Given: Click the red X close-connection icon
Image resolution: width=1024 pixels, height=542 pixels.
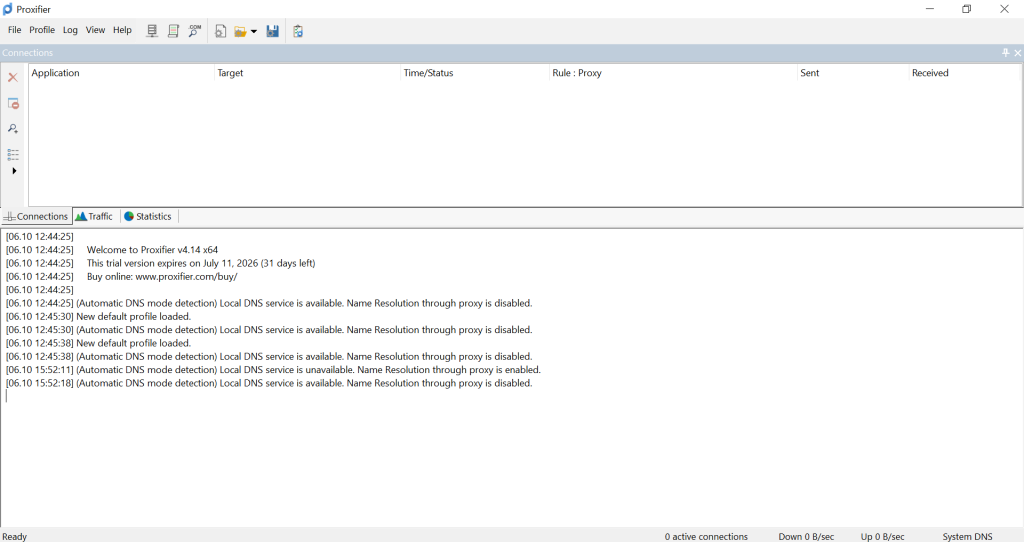Looking at the screenshot, I should pyautogui.click(x=12, y=77).
